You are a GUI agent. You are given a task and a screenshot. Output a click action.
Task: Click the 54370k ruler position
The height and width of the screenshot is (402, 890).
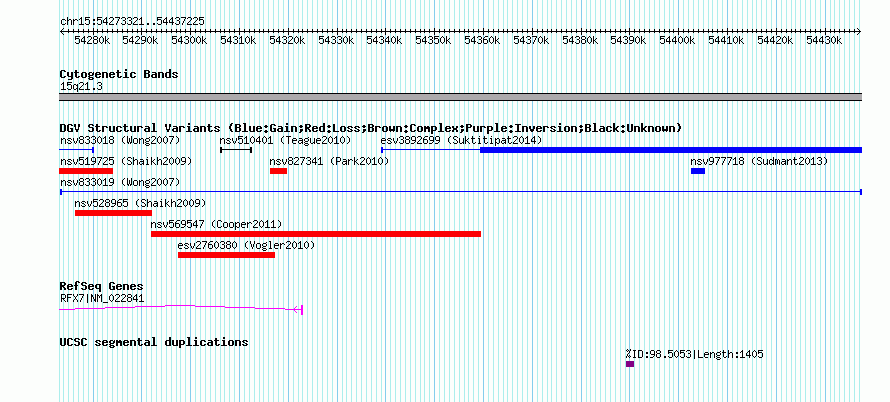point(531,40)
